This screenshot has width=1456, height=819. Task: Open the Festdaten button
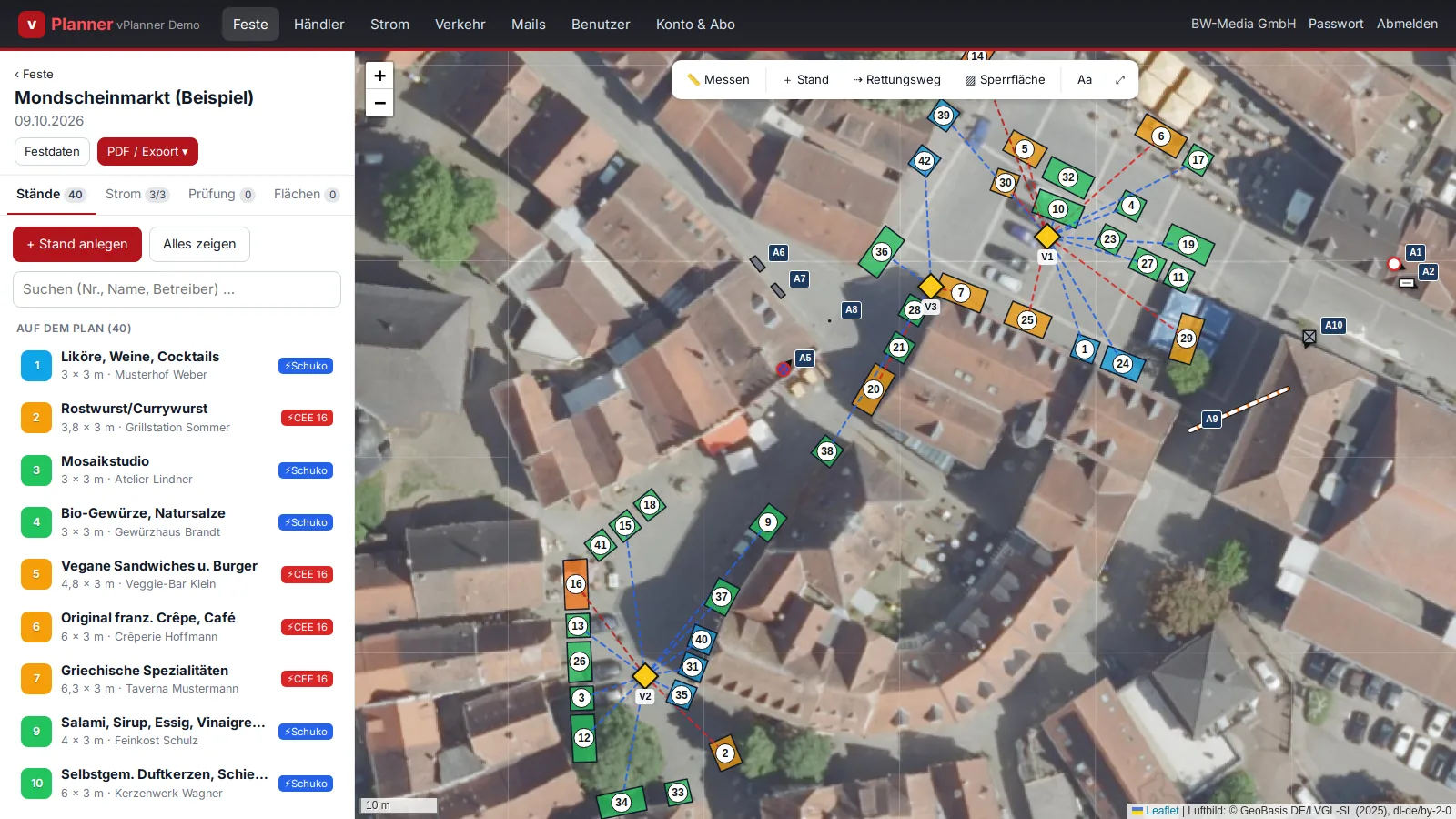[52, 152]
